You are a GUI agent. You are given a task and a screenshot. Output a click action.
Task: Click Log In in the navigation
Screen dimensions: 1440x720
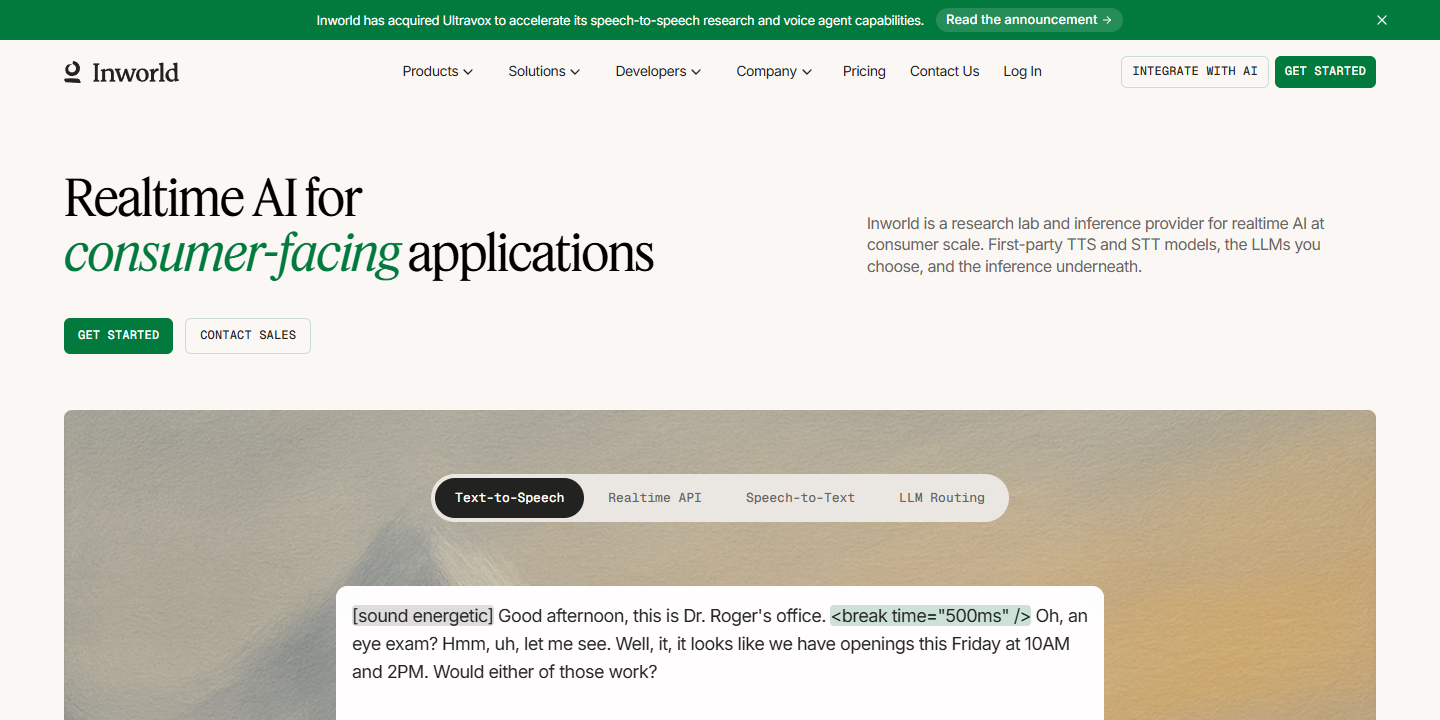click(1022, 72)
